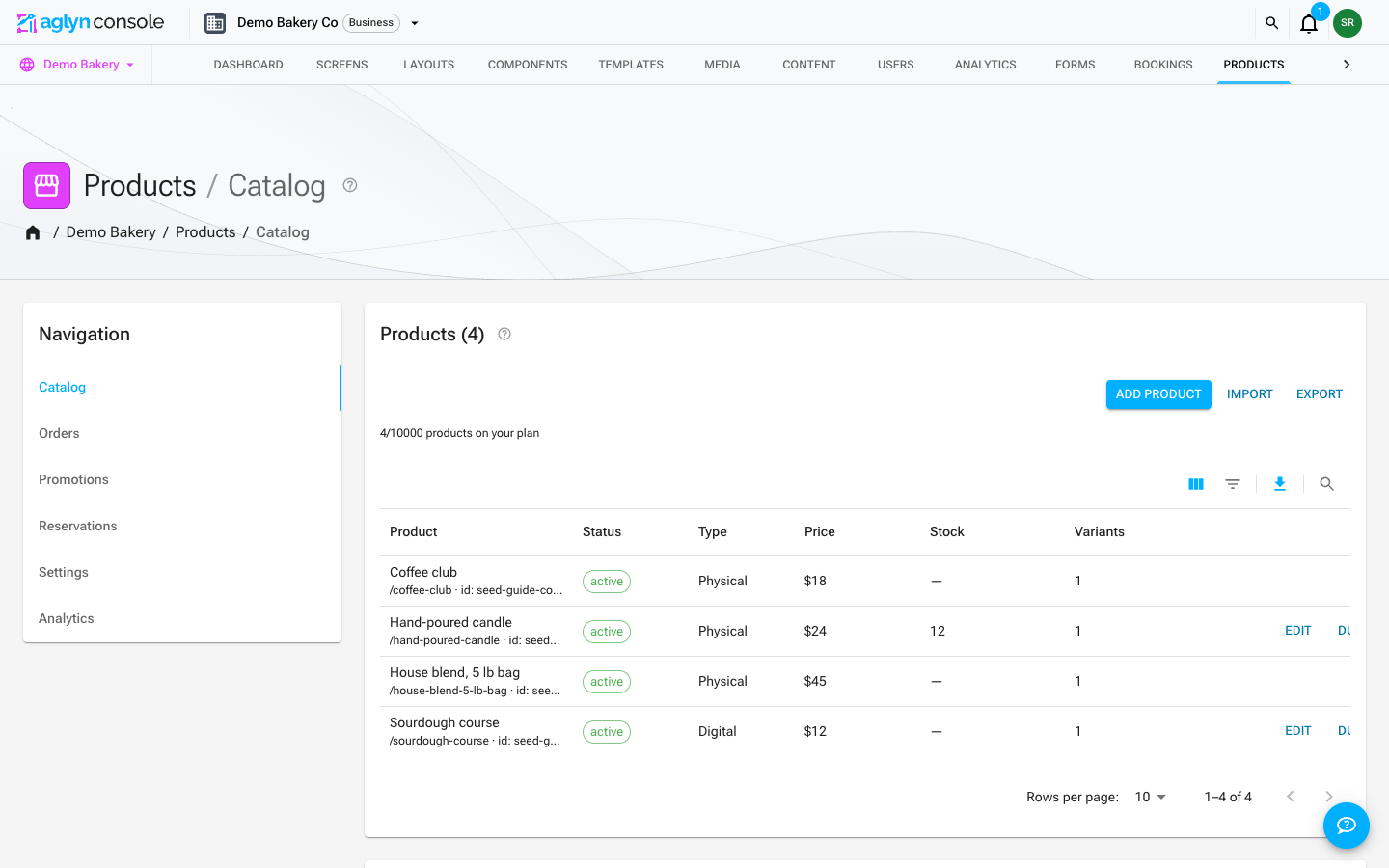Open the table filter icon
The image size is (1389, 868).
[1233, 484]
